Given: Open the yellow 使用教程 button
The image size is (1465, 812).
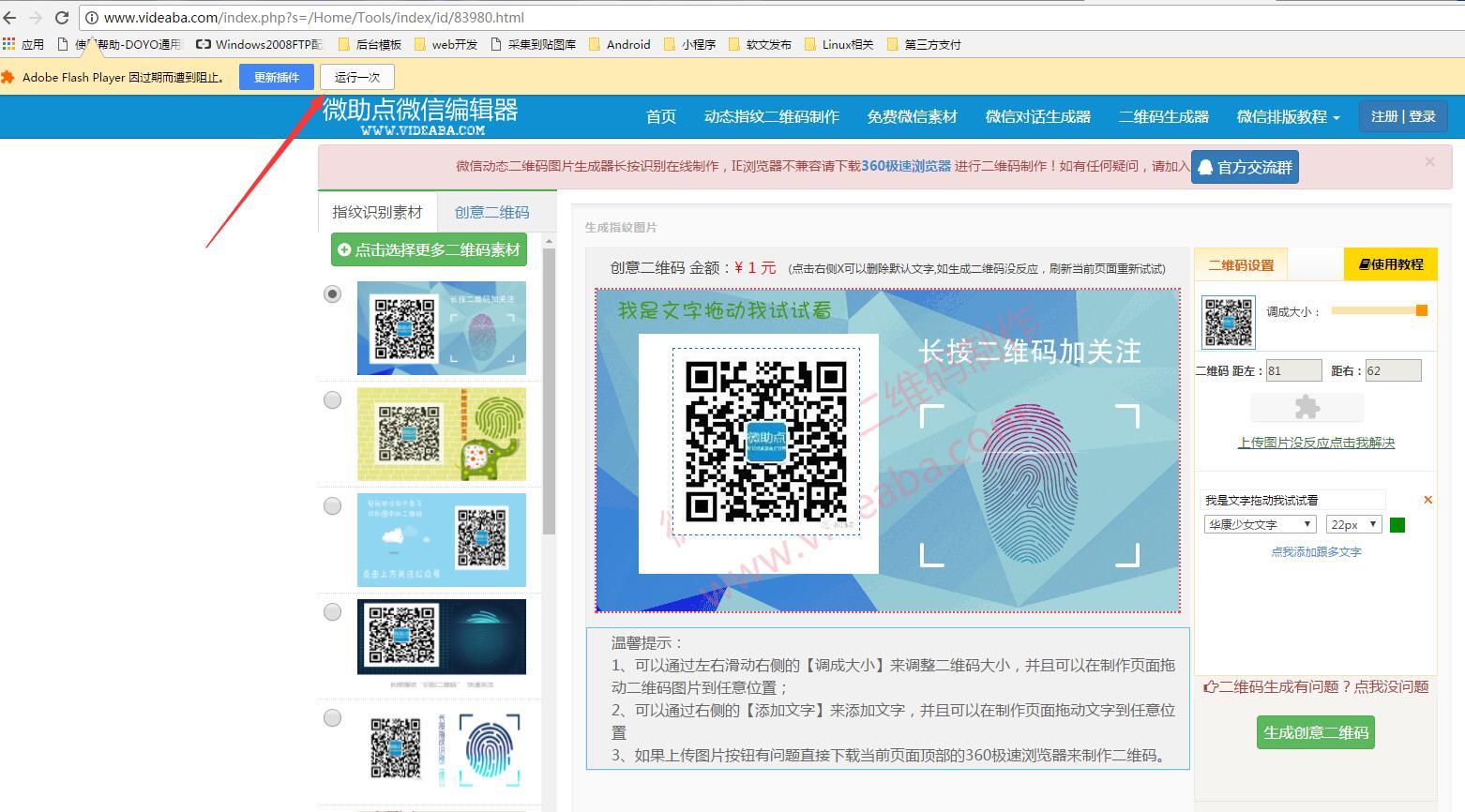Looking at the screenshot, I should (1390, 264).
